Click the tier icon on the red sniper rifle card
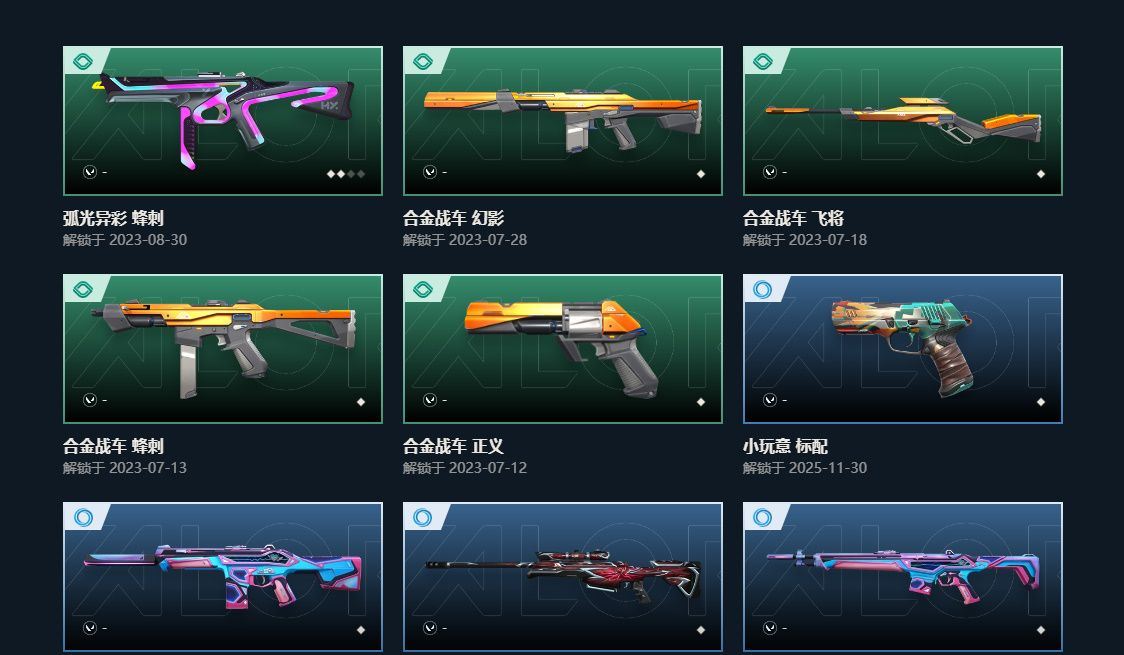This screenshot has height=655, width=1124. pyautogui.click(x=423, y=517)
